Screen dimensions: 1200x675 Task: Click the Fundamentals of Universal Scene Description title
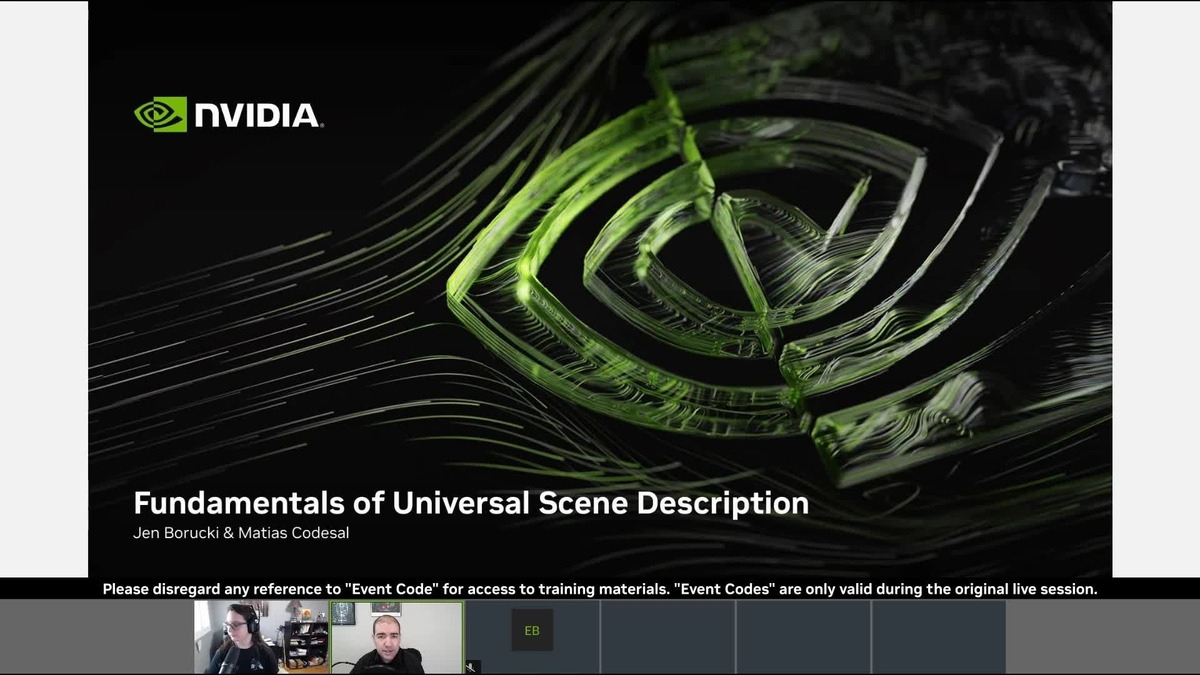(x=471, y=502)
